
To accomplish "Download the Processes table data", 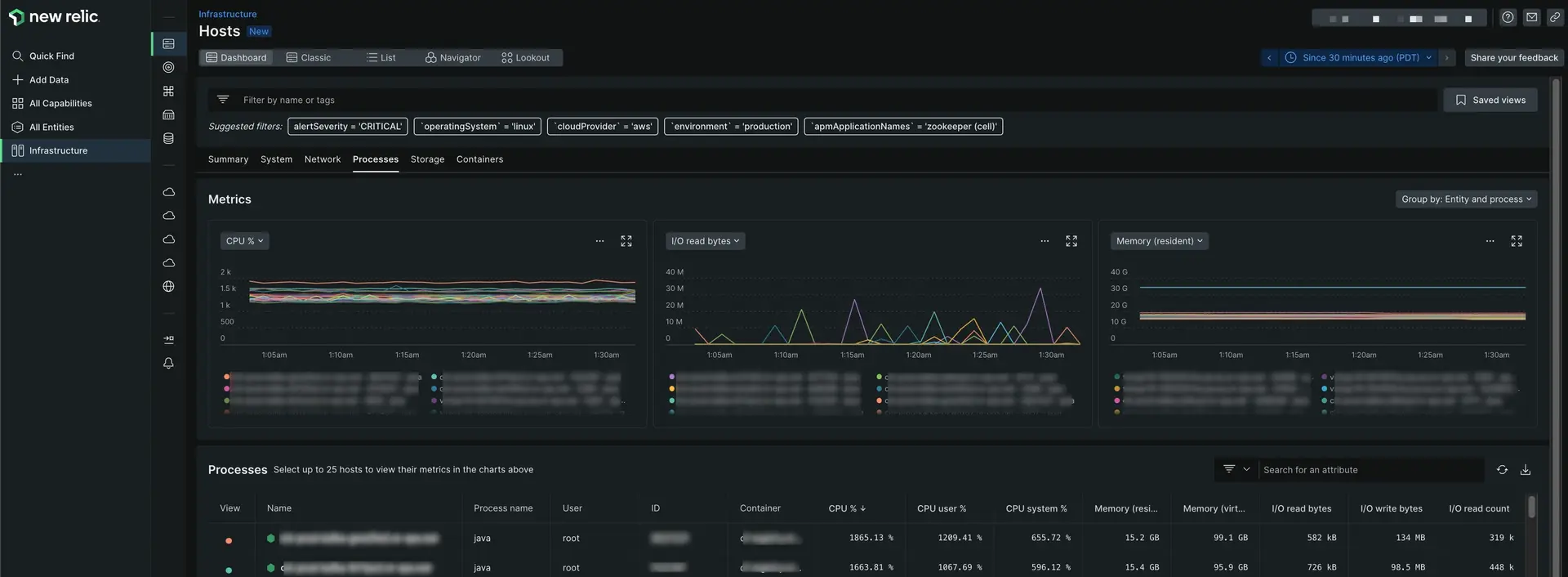I will (x=1525, y=470).
